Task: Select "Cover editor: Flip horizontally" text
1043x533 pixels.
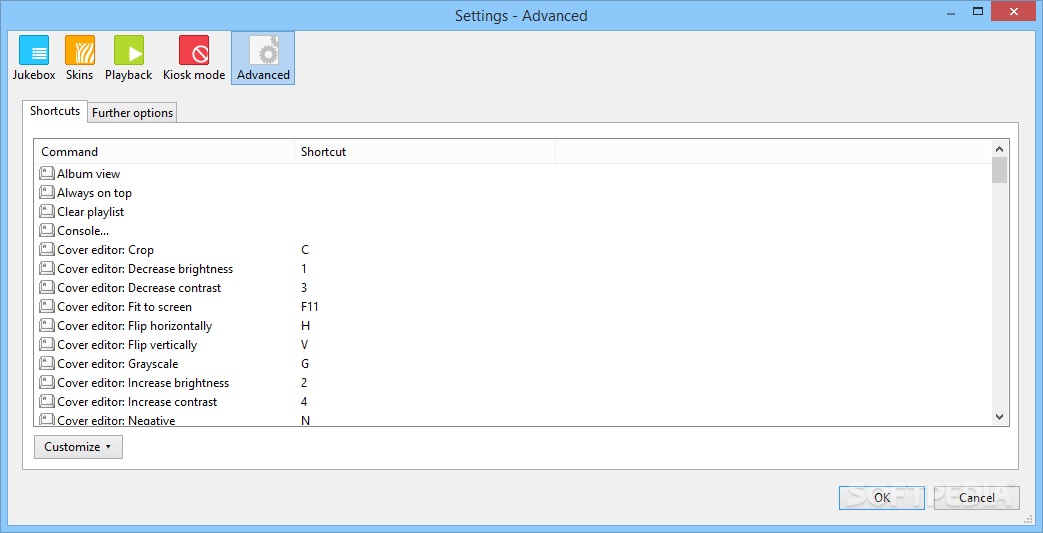Action: click(134, 326)
